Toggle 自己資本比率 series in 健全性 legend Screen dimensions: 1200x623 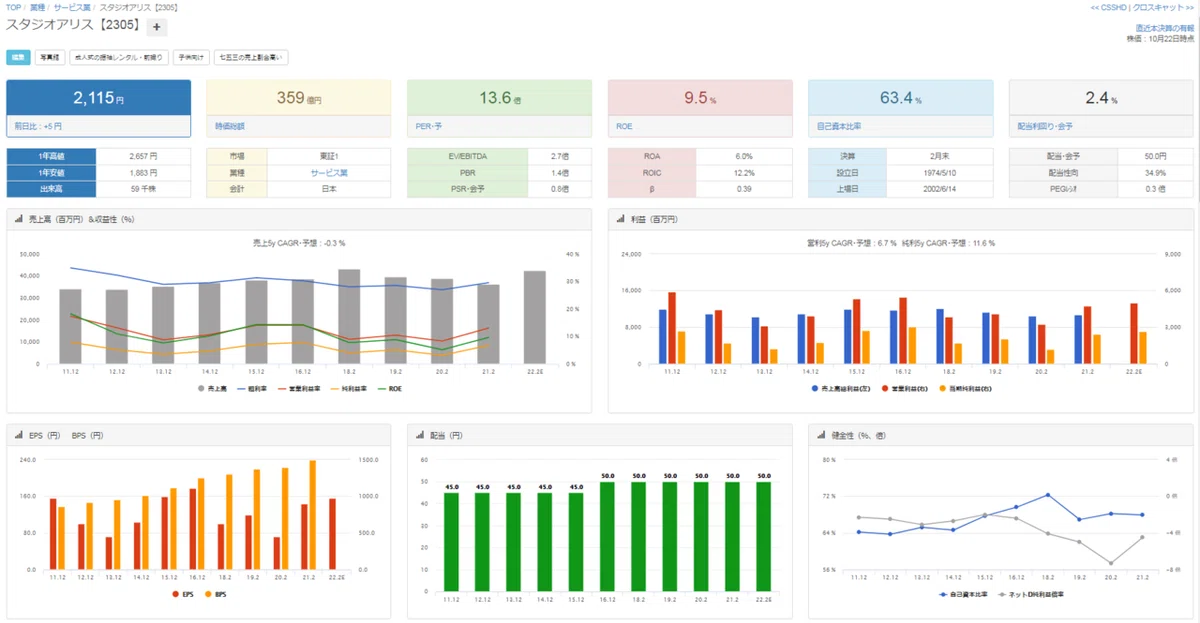click(964, 594)
